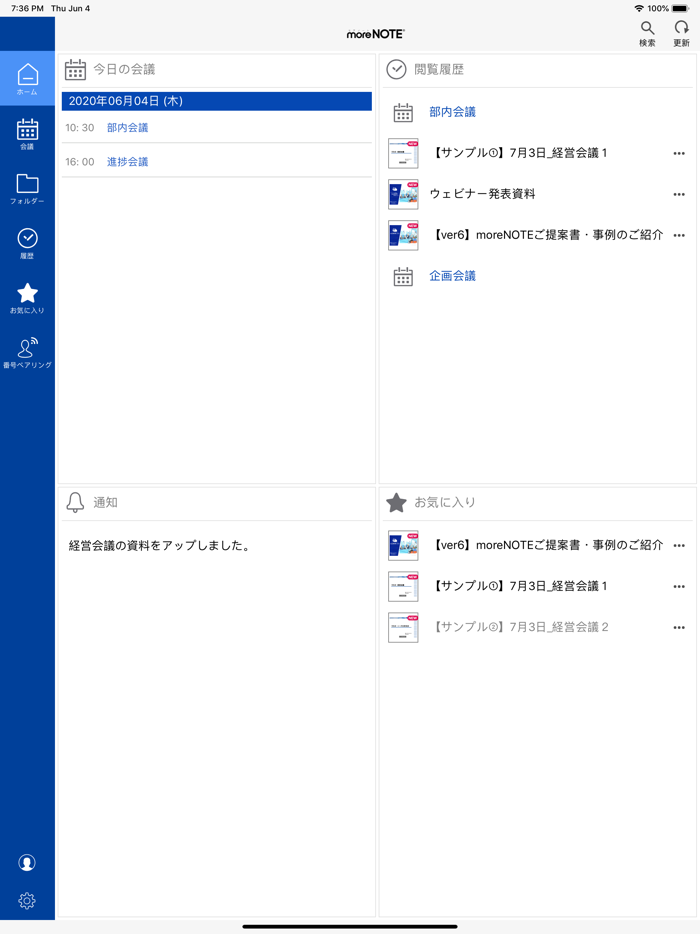The width and height of the screenshot is (700, 934).
Task: Open the user profile icon in sidebar
Action: coord(27,863)
